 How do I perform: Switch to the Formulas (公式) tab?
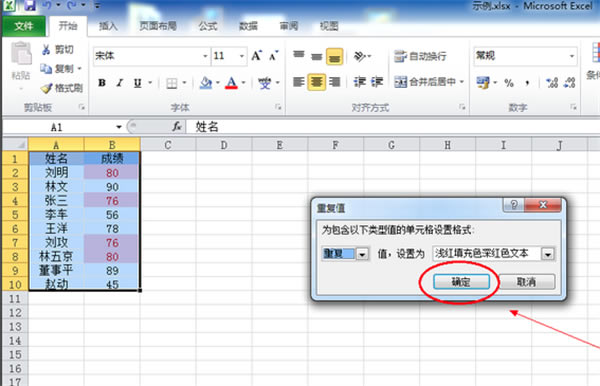point(208,26)
